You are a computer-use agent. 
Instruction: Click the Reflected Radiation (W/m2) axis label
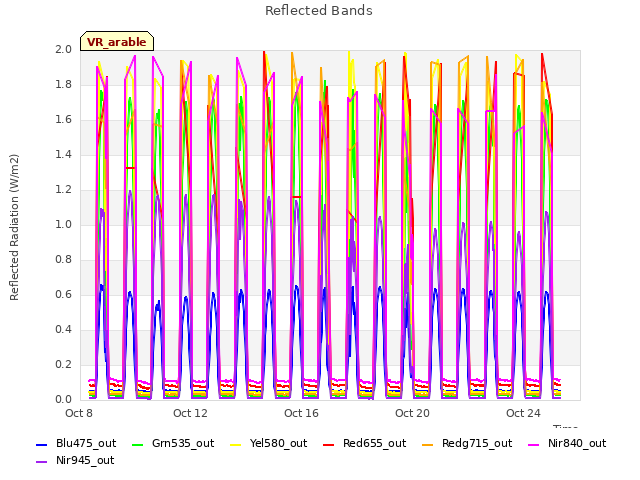(x=14, y=227)
